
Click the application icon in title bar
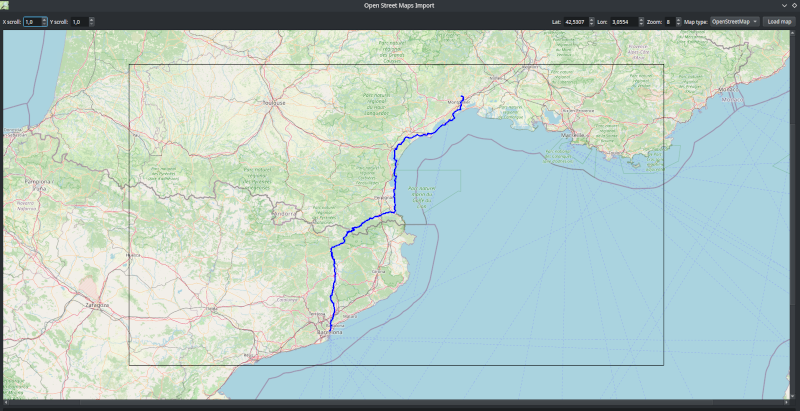5,6
